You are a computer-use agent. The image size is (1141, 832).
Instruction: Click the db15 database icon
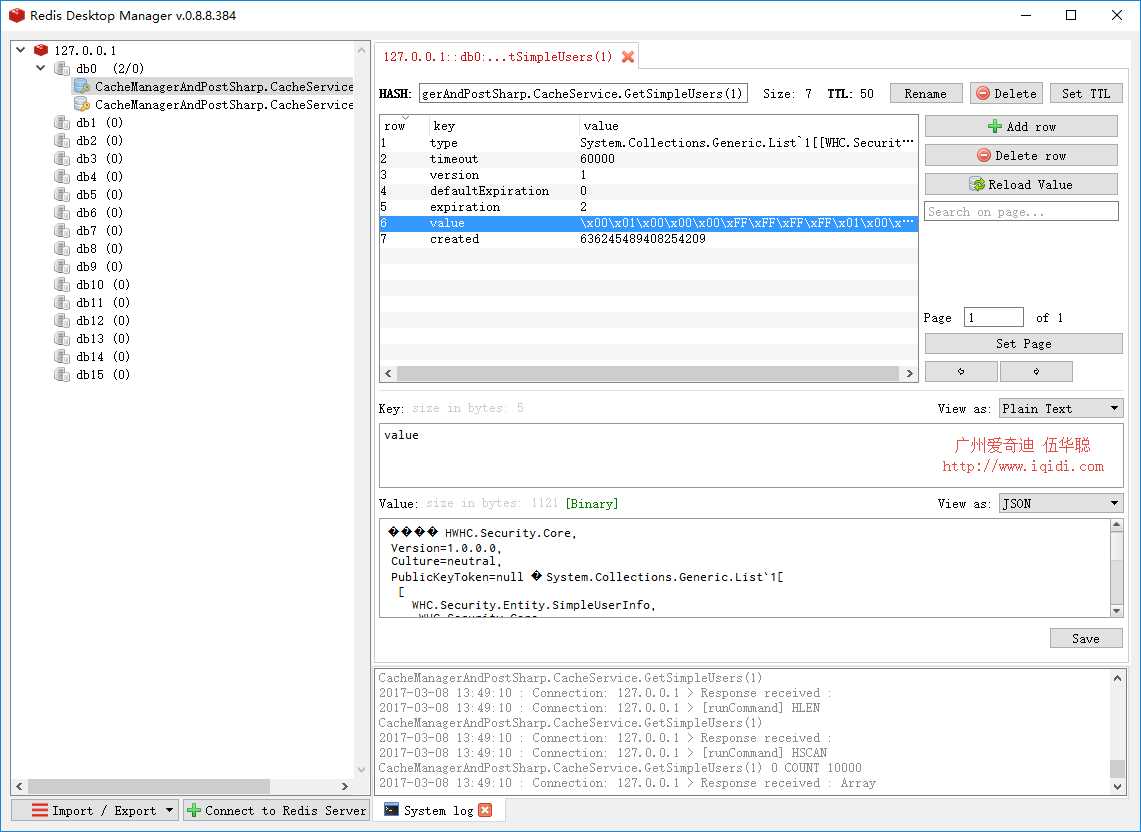tap(63, 375)
